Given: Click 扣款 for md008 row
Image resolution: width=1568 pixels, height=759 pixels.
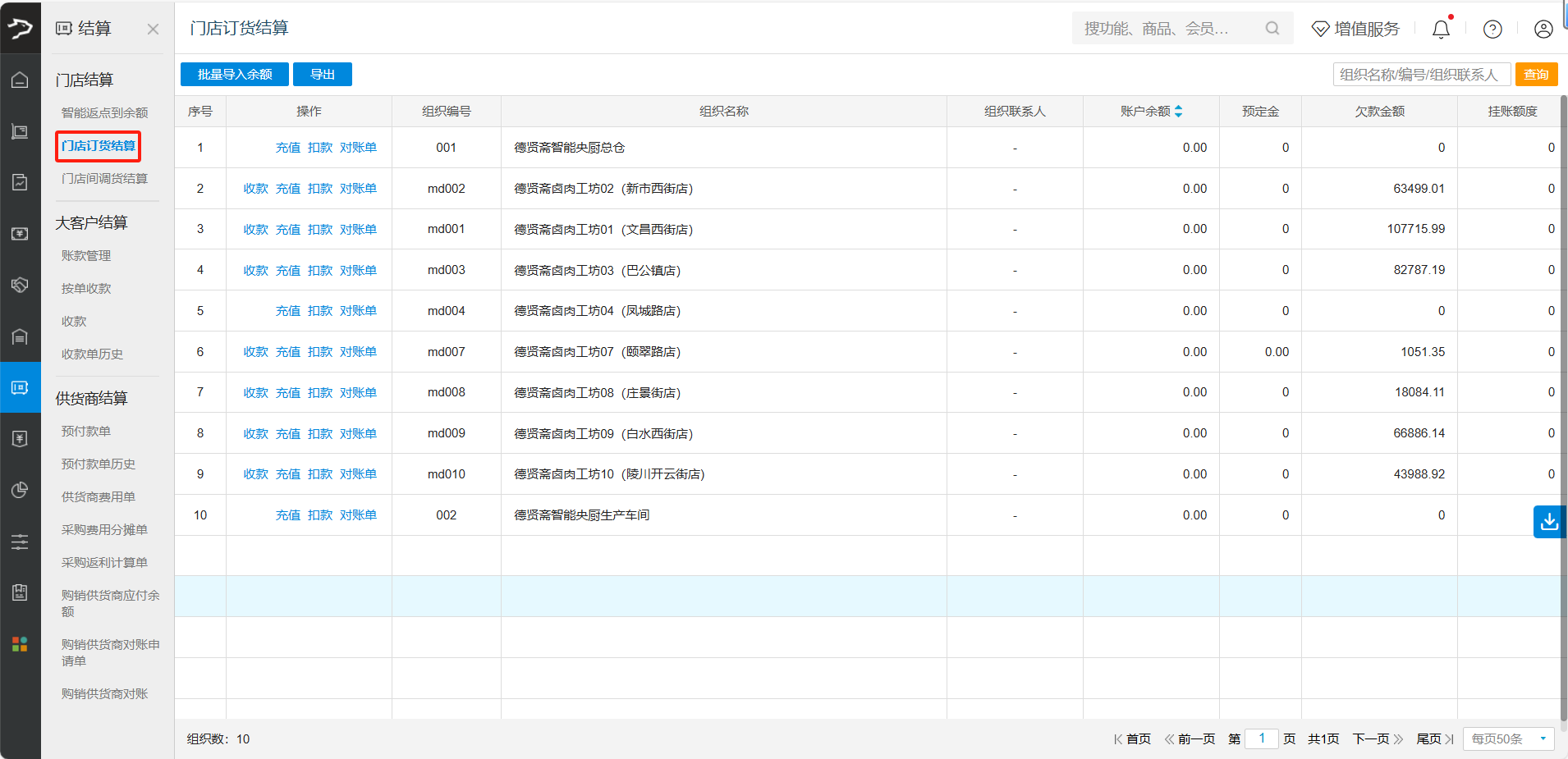Looking at the screenshot, I should coord(320,393).
